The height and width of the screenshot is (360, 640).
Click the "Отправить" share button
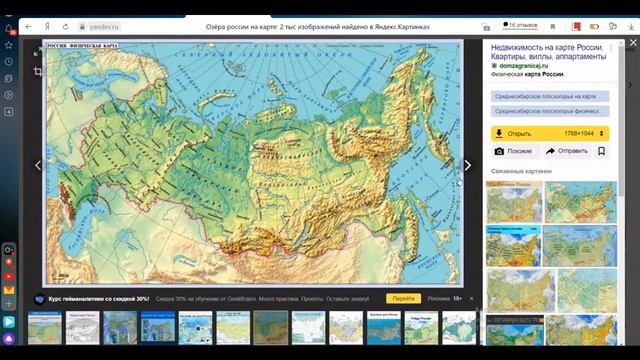(567, 151)
